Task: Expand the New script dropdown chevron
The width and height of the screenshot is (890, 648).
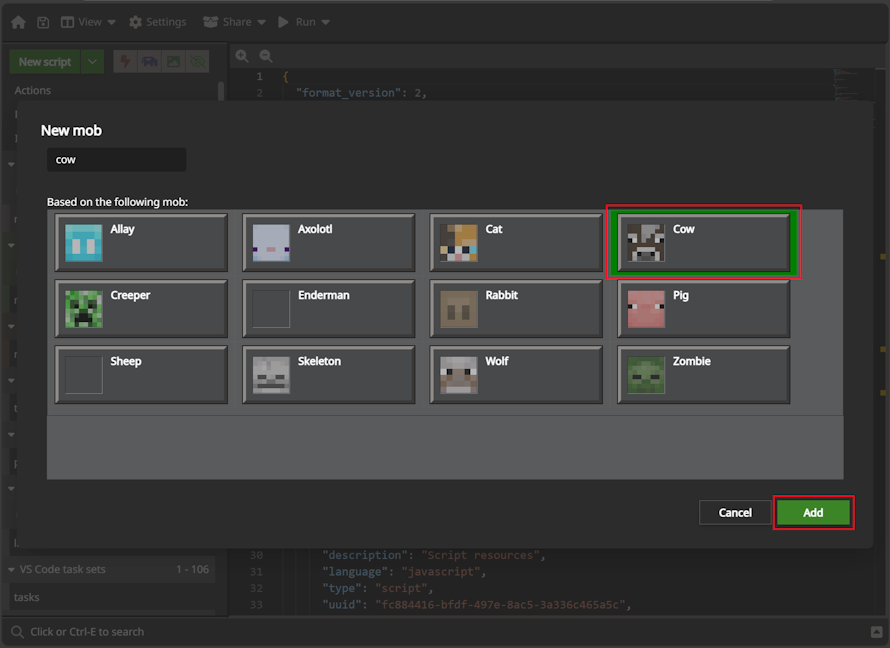Action: click(x=91, y=61)
